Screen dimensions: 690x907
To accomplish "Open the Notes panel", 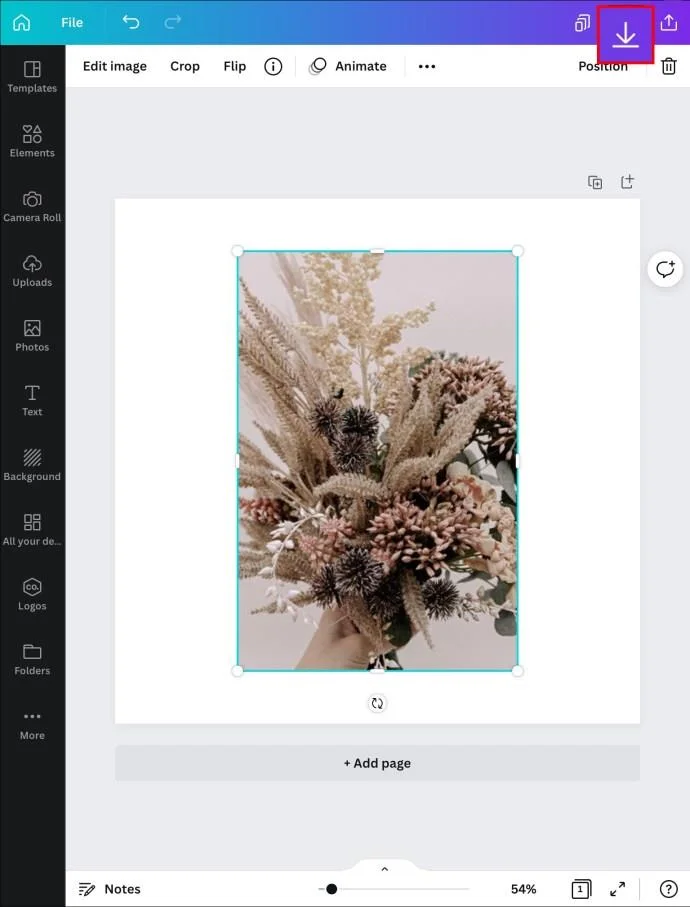I will tap(110, 889).
